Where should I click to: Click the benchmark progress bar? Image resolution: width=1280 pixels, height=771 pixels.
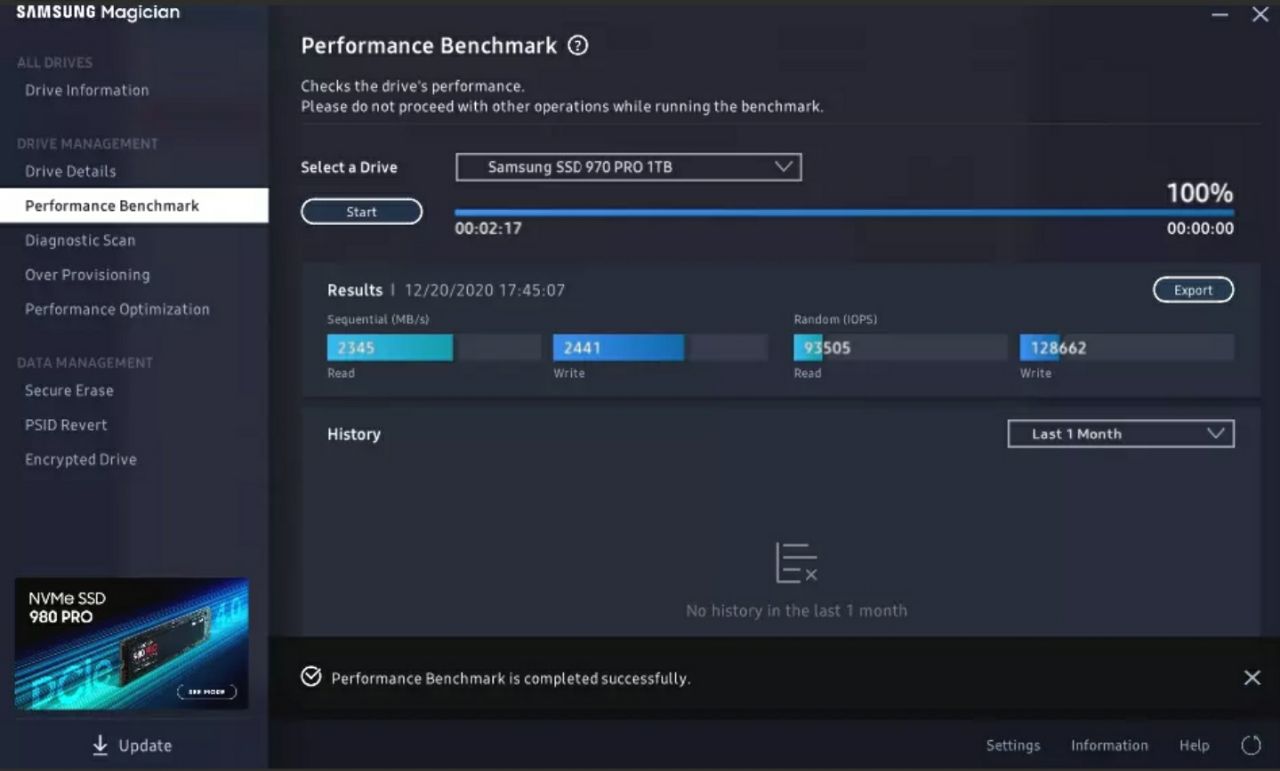click(844, 212)
